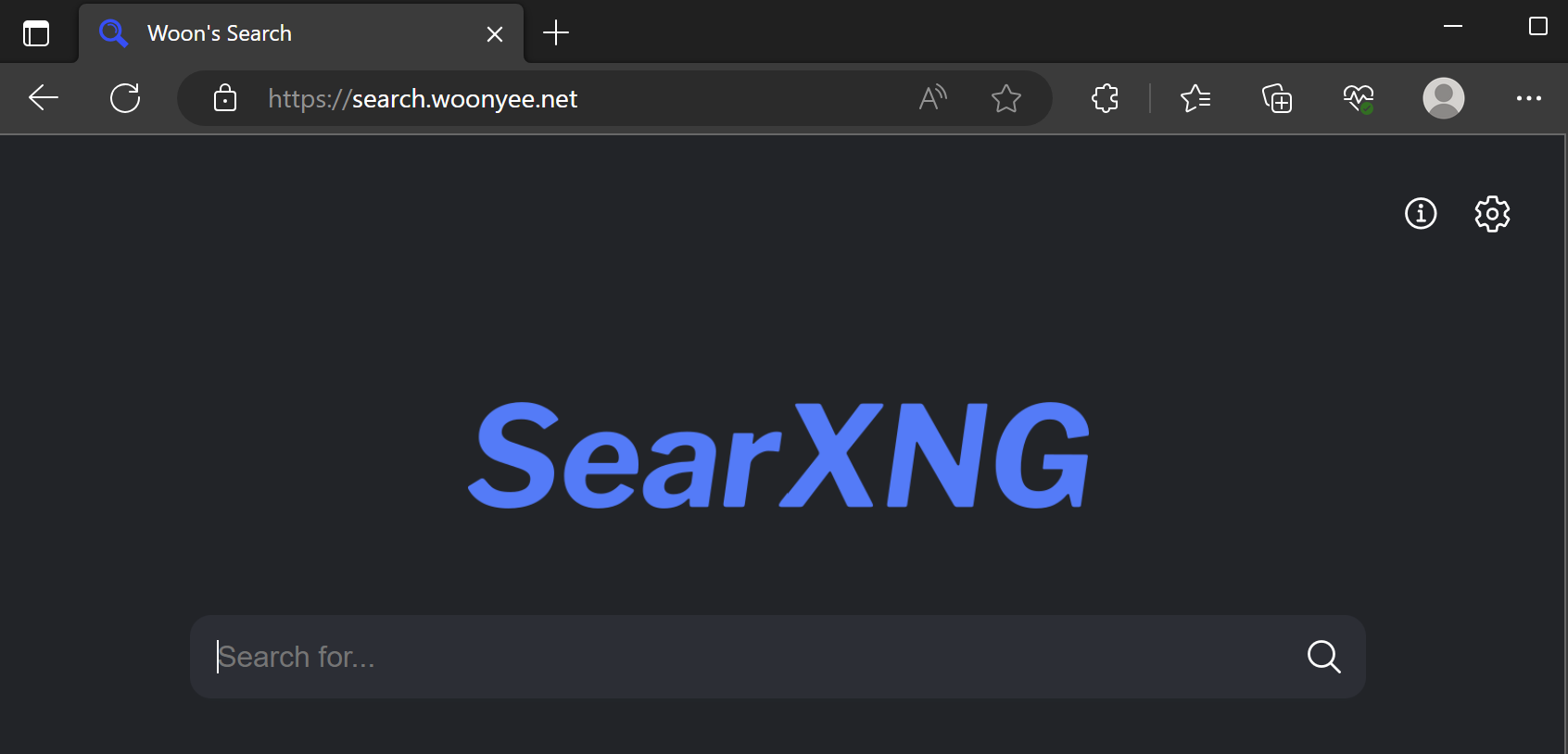Open a new tab with plus button

[556, 33]
